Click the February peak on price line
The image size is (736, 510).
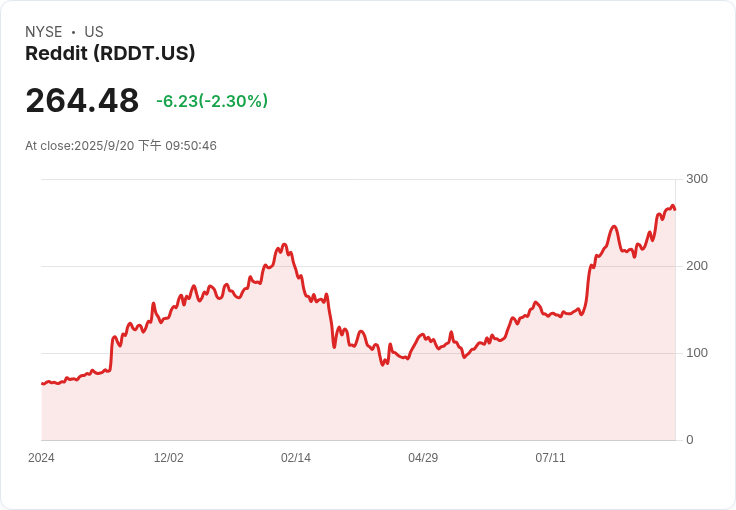284,244
